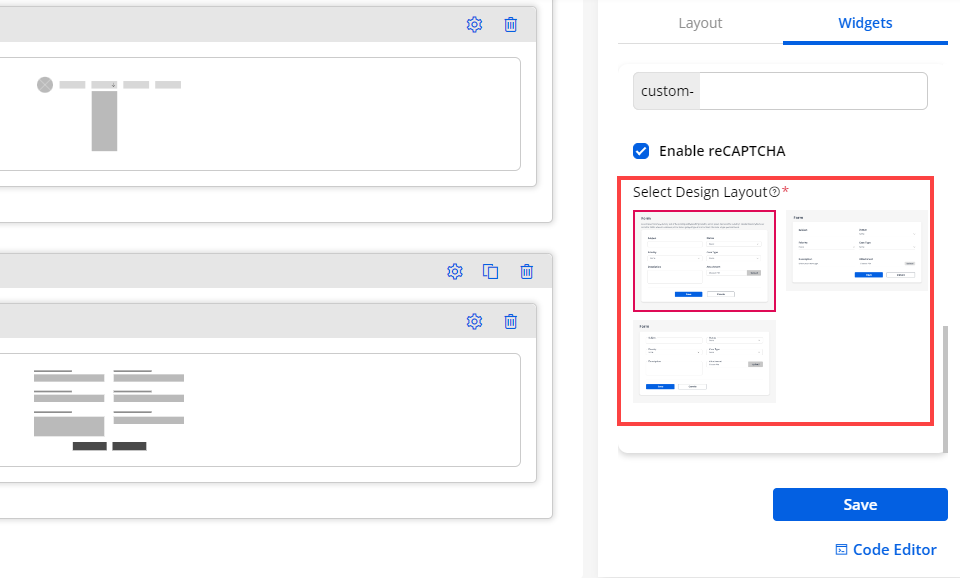Click the duplicate section icon
The height and width of the screenshot is (578, 960).
490,271
